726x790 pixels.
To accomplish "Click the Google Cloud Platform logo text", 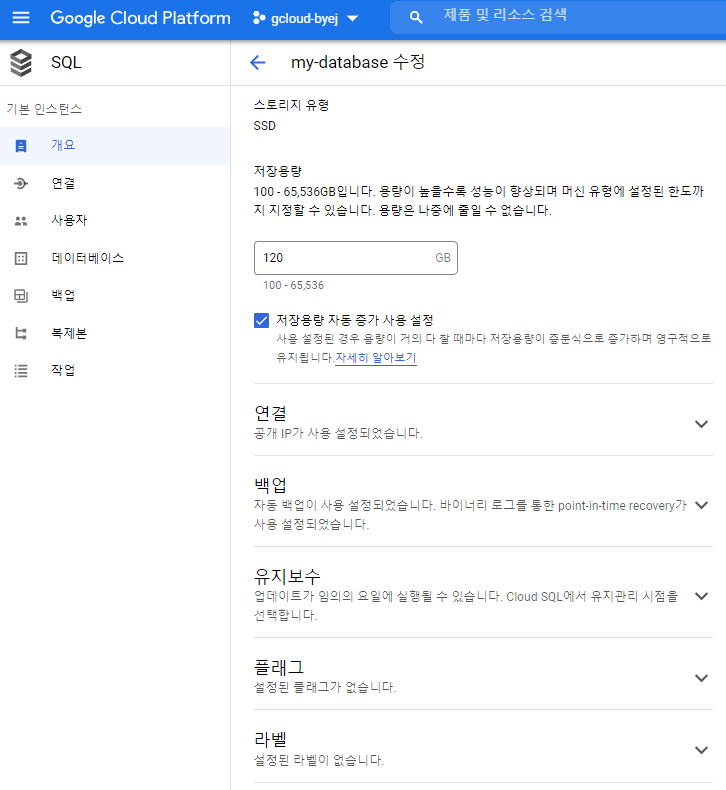I will pos(141,18).
